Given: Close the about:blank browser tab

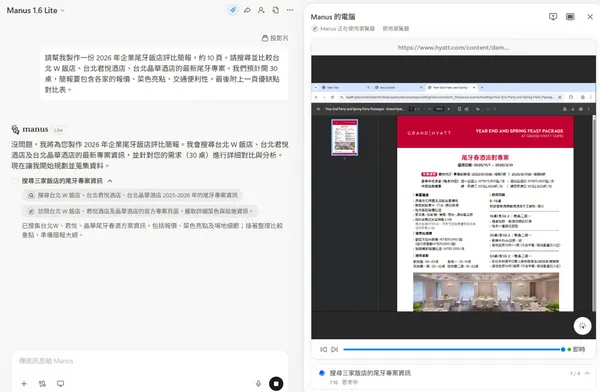Looking at the screenshot, I should (421, 87).
